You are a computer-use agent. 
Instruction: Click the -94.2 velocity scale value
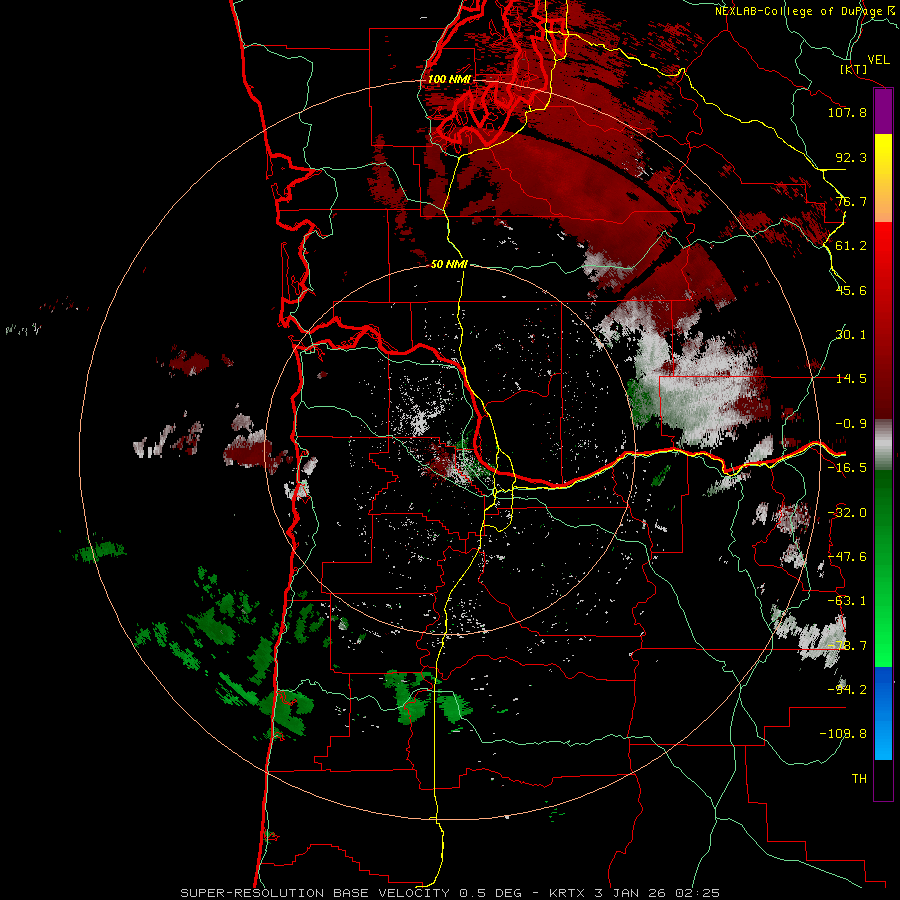[847, 690]
